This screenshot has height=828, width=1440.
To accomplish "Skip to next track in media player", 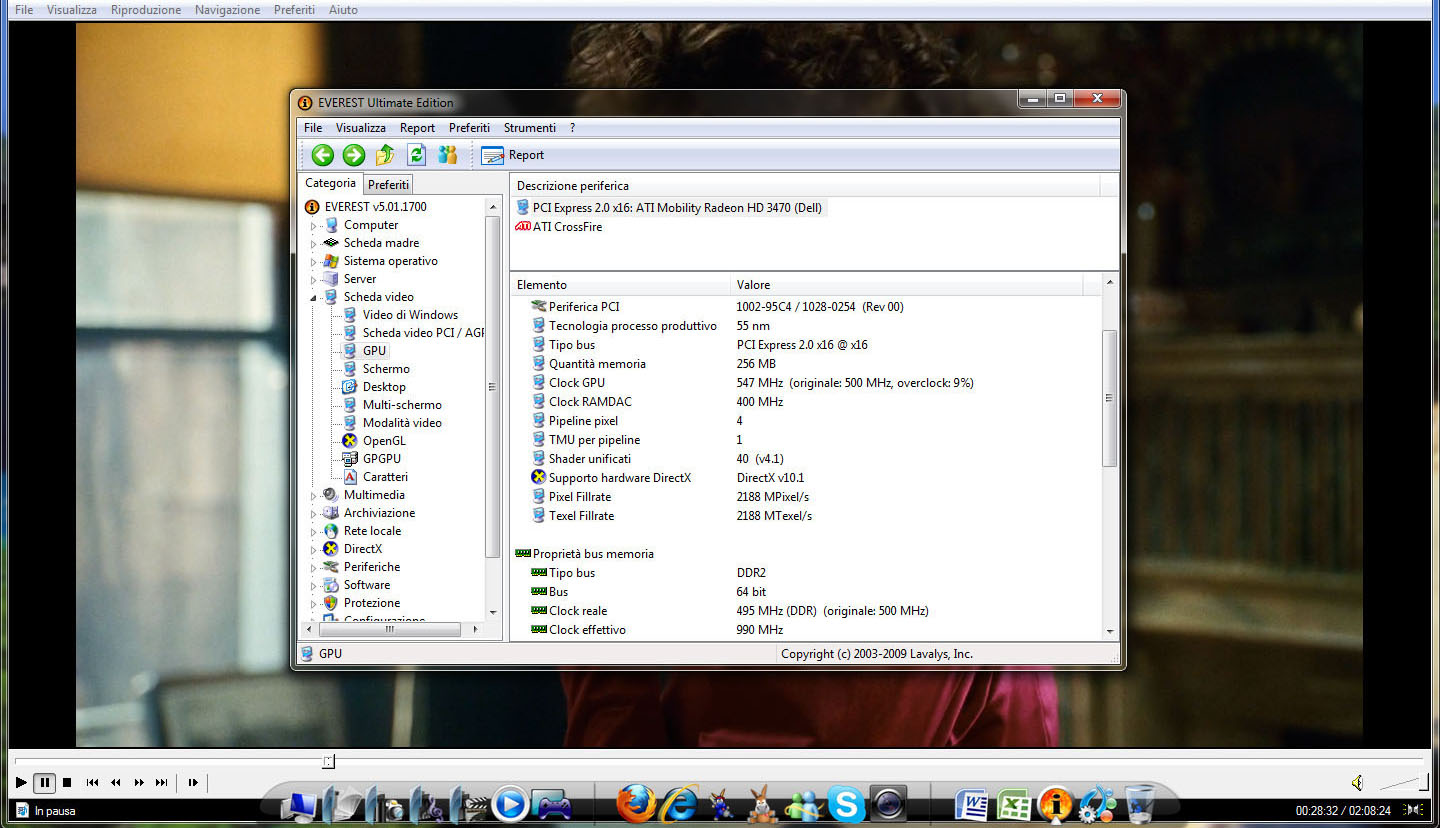I will (161, 783).
